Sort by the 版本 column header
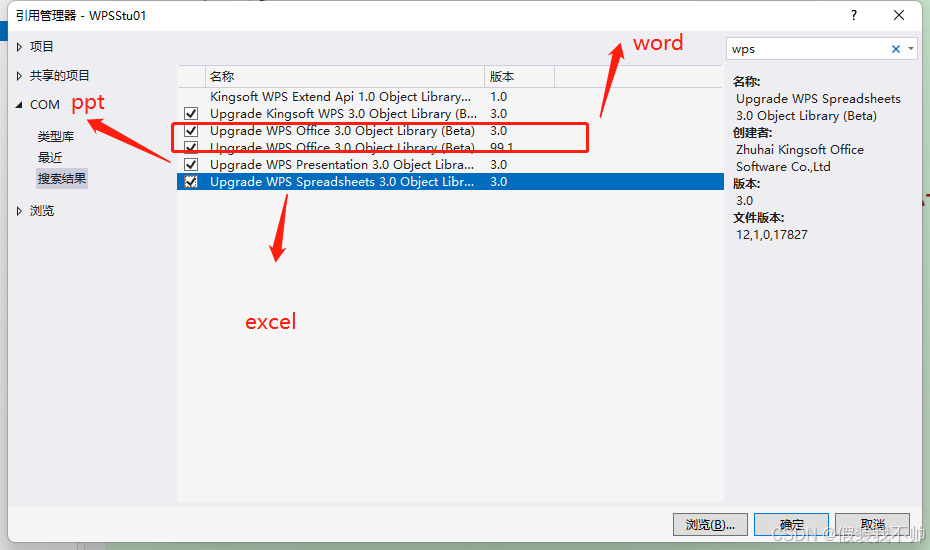The width and height of the screenshot is (930, 550). [x=520, y=77]
